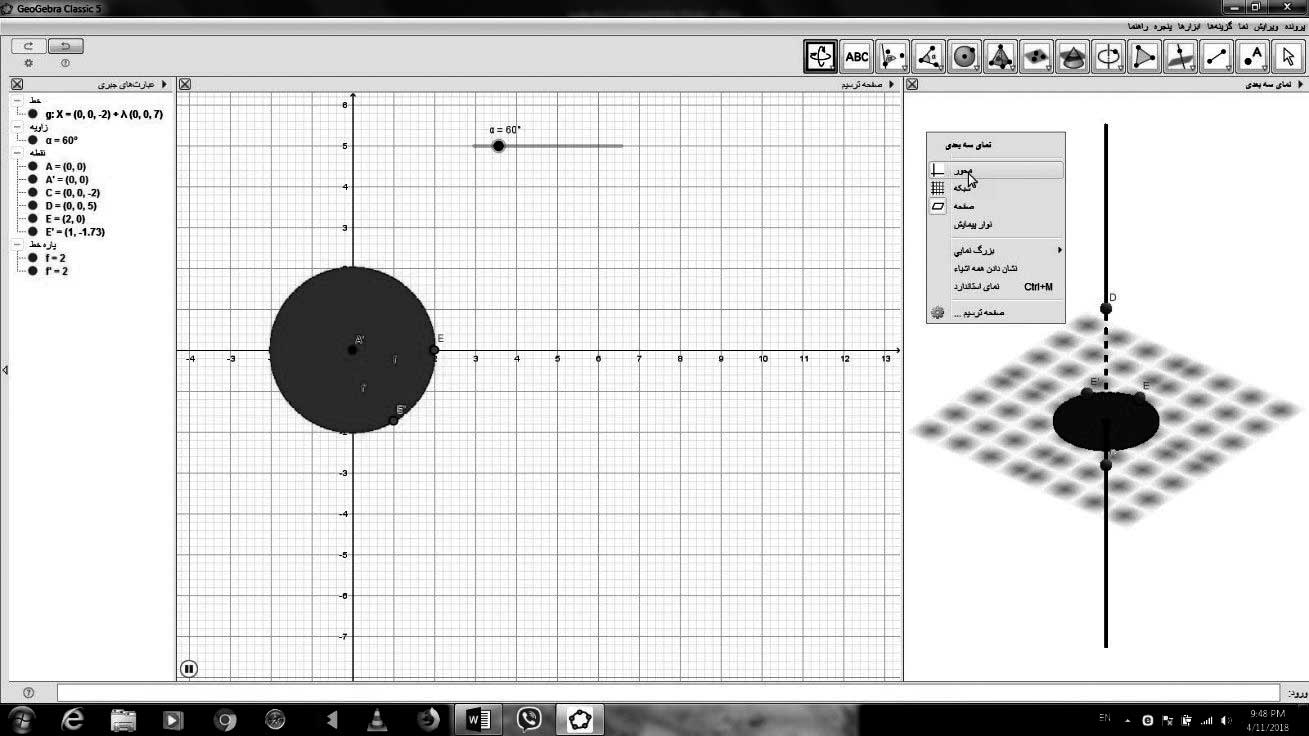Select the Sphere tool
Viewport: 1309px width, 736px height.
(965, 57)
